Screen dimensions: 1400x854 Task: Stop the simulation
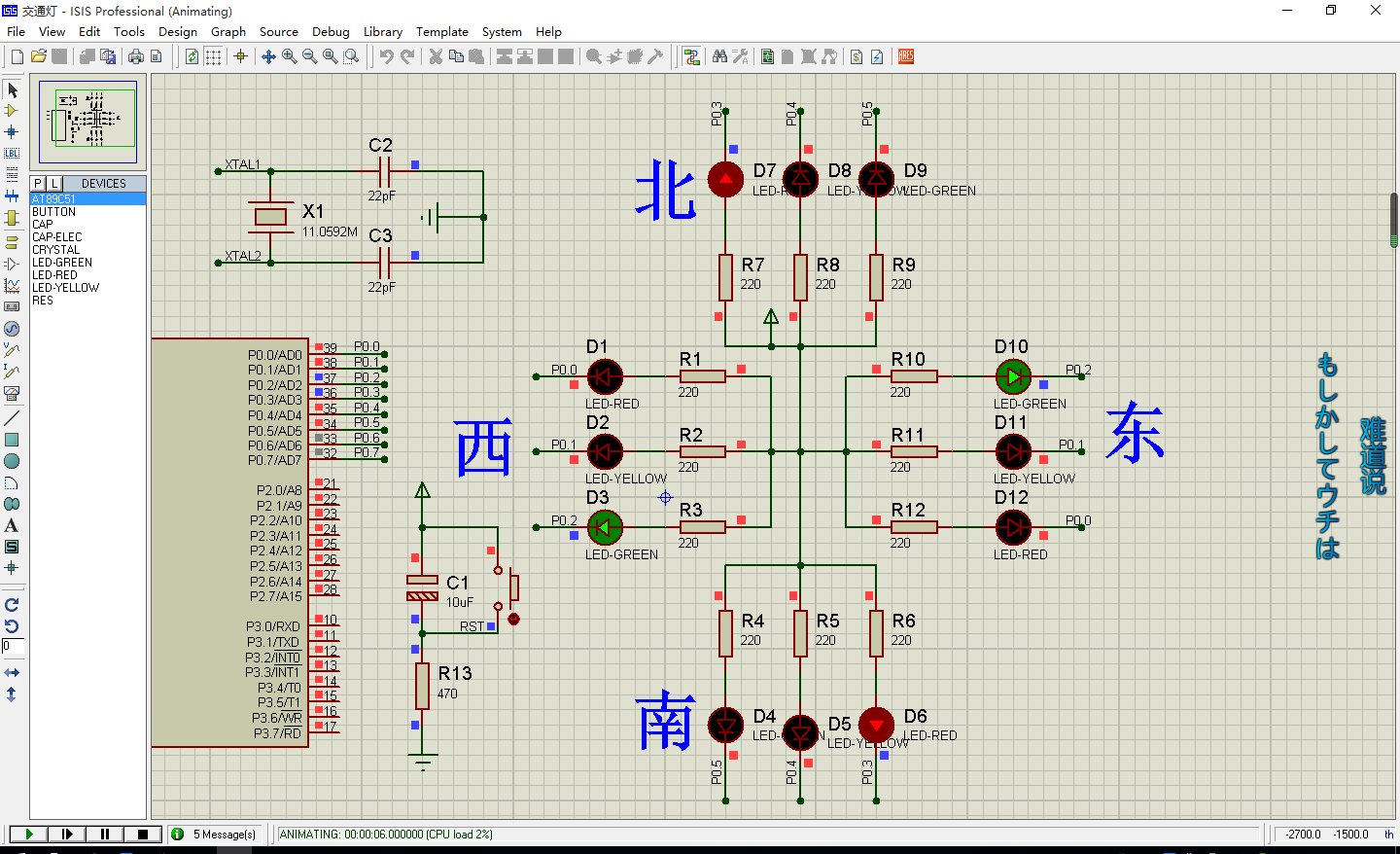click(143, 835)
